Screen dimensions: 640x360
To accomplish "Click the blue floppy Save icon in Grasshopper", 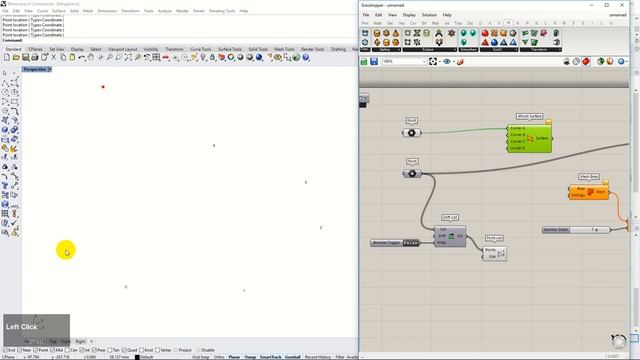I will point(374,62).
